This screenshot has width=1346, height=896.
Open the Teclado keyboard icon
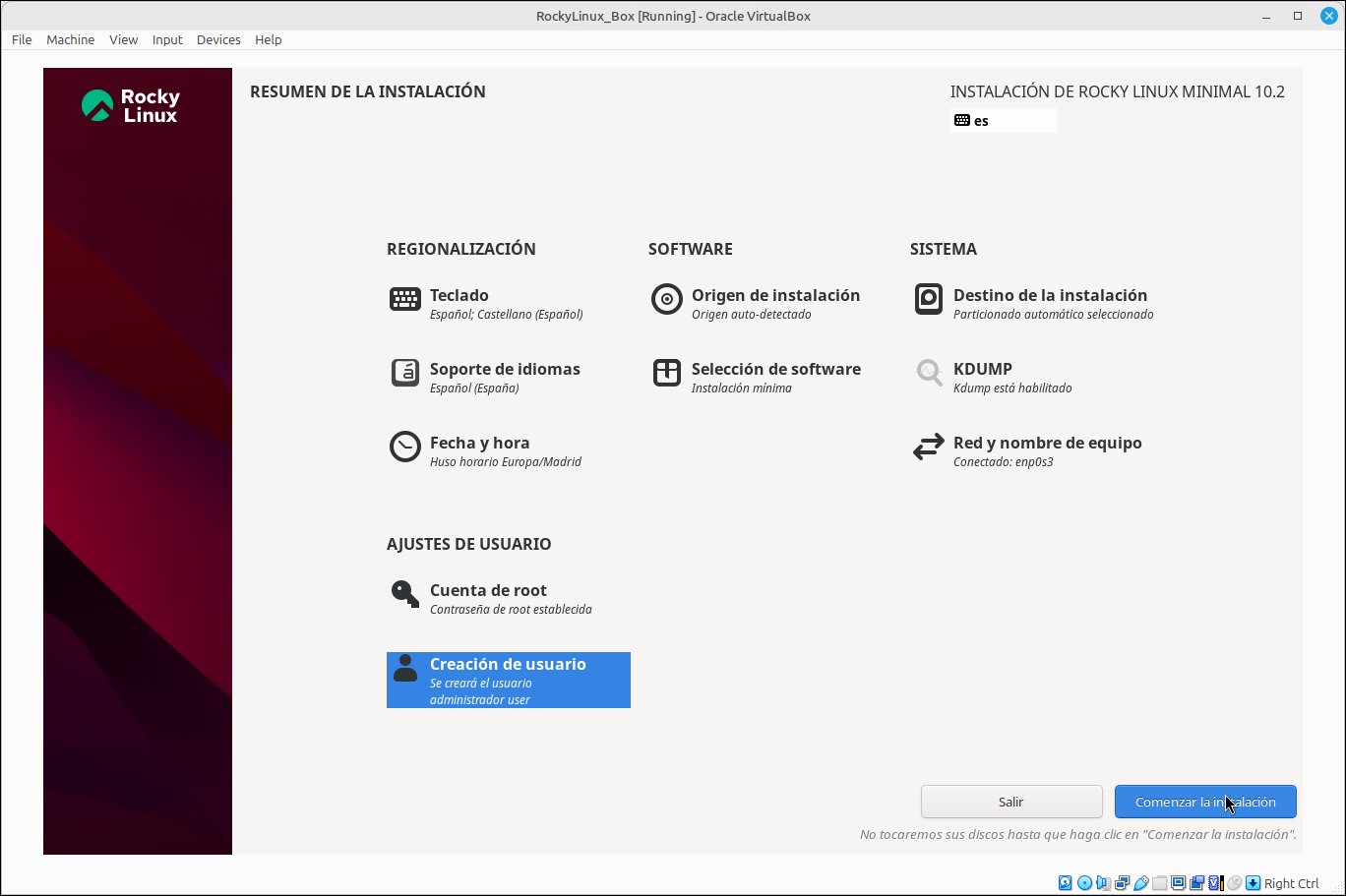(405, 299)
